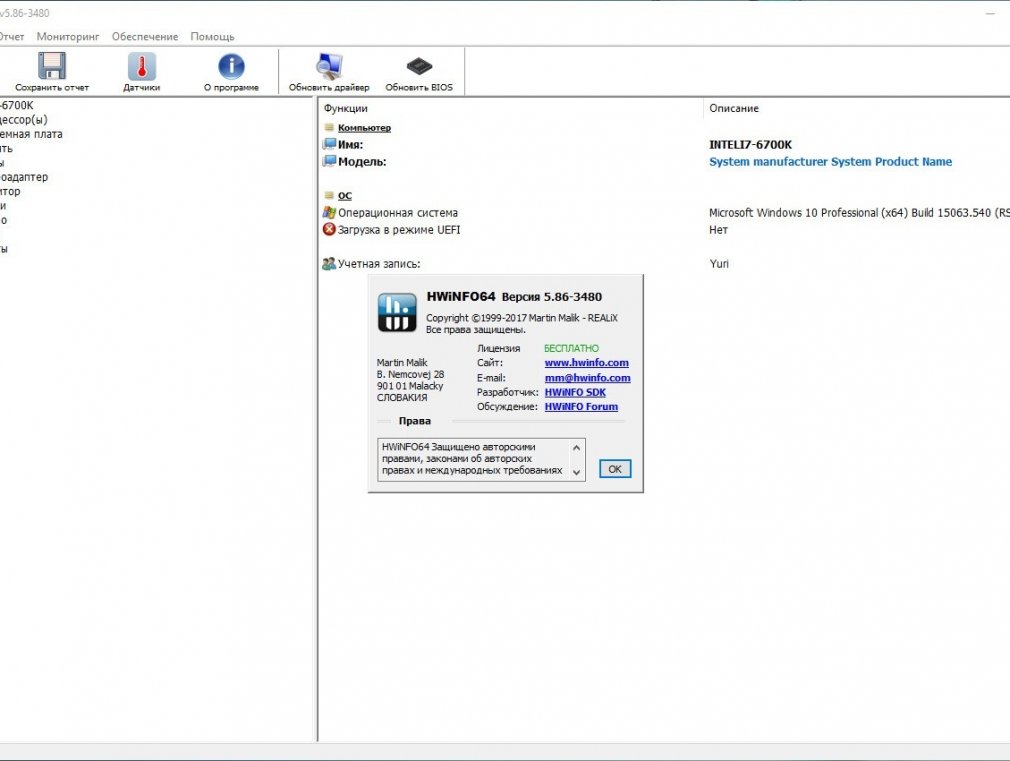Select the Загрузка в режиме UEFI row
The height and width of the screenshot is (761, 1010).
[x=399, y=230]
